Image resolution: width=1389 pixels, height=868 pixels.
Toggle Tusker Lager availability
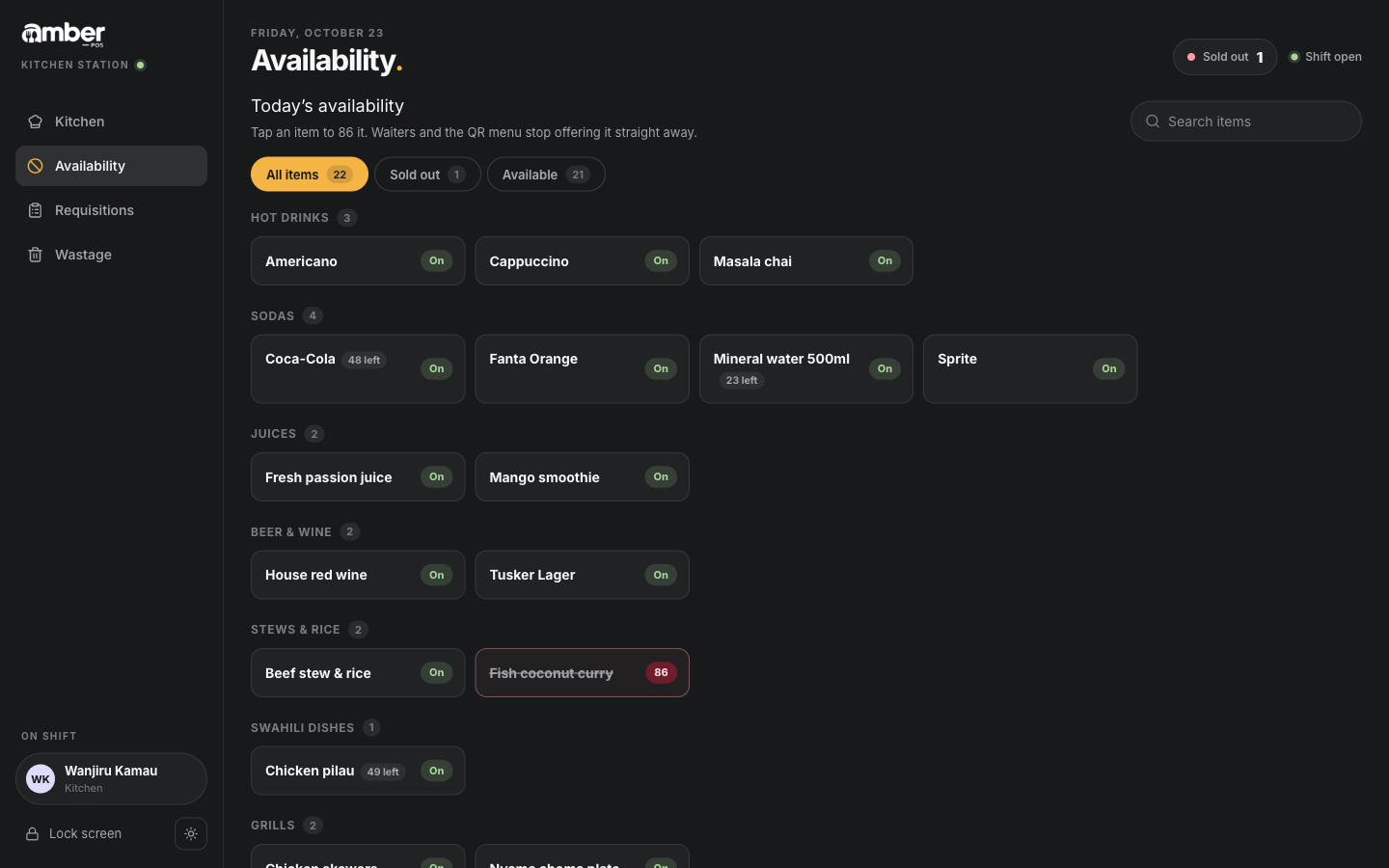pos(661,575)
